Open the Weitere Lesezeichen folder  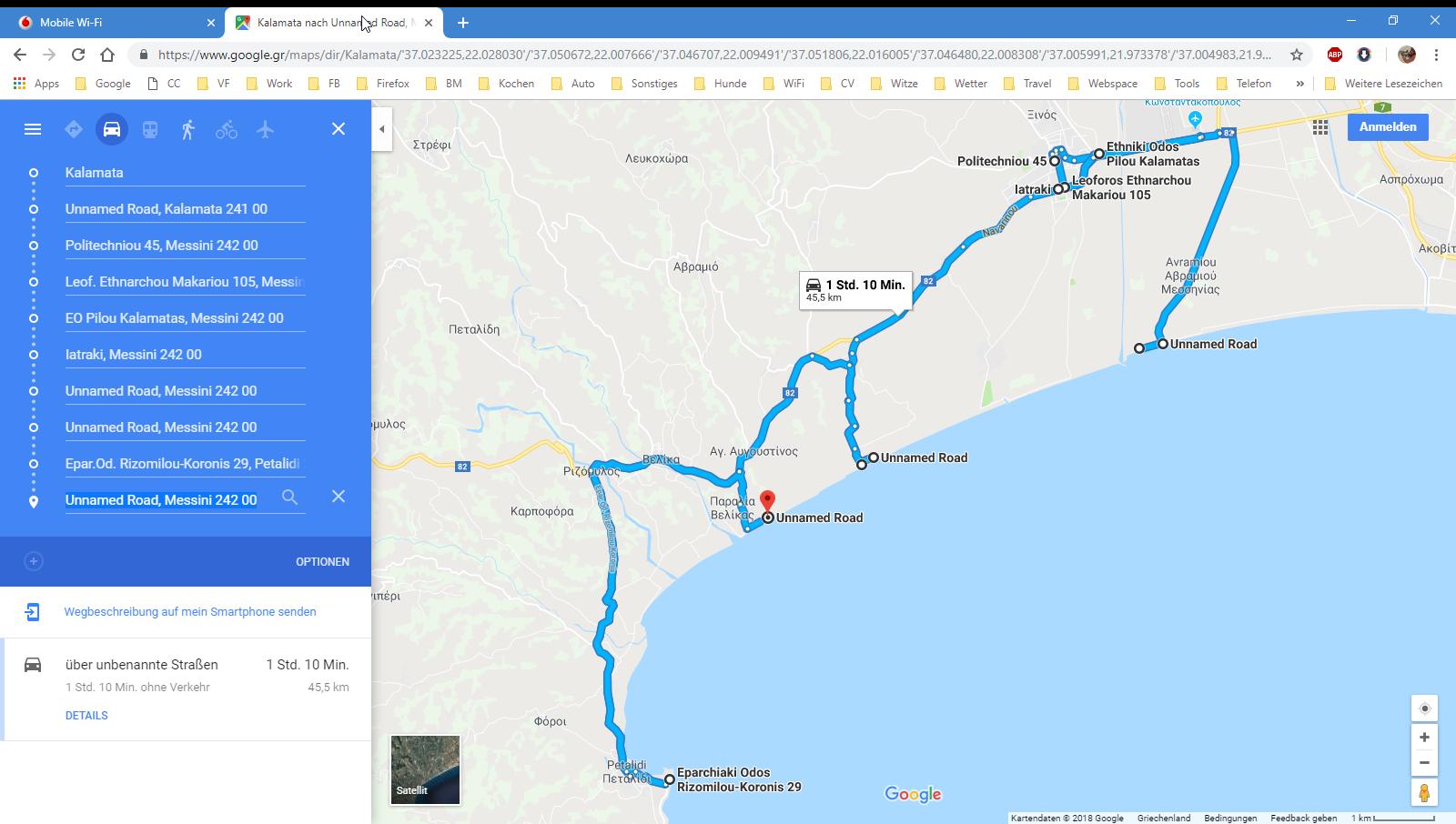pos(1383,83)
